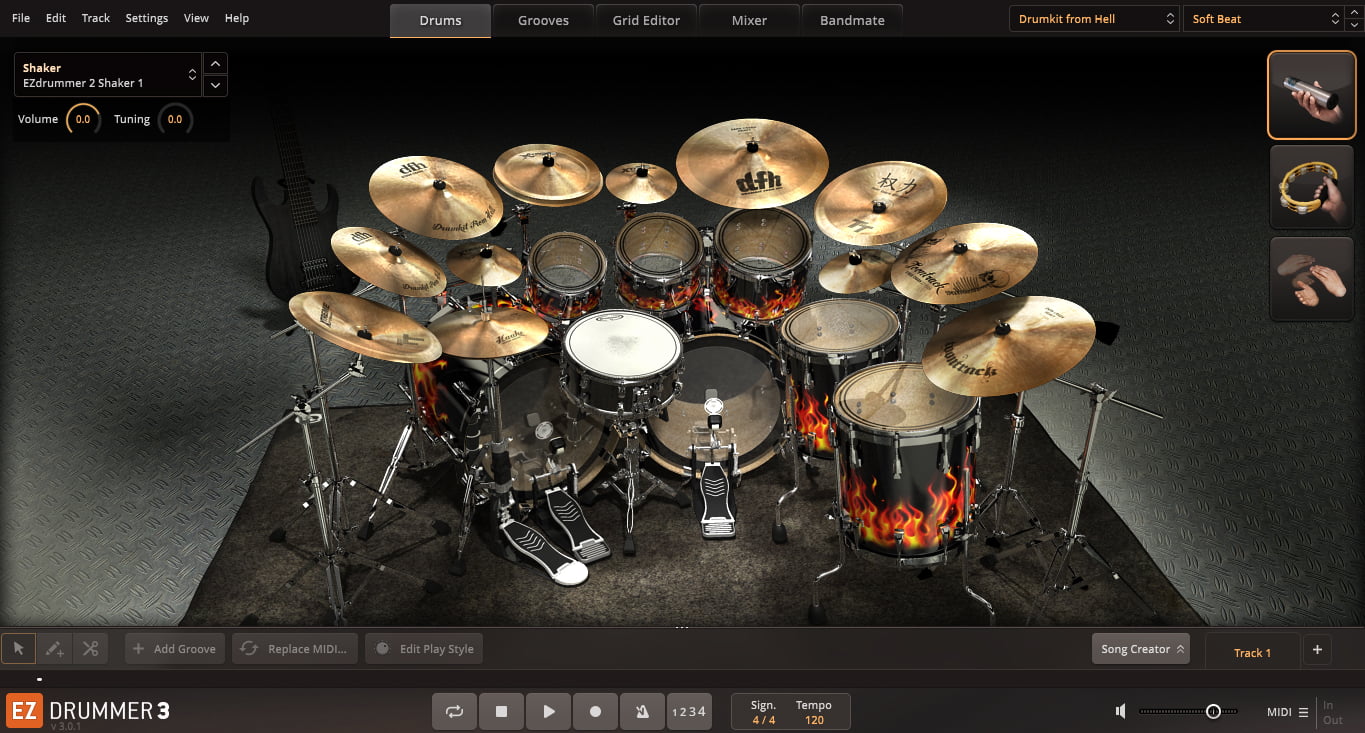Select the Track 1 tab
The image size is (1365, 733).
tap(1252, 652)
